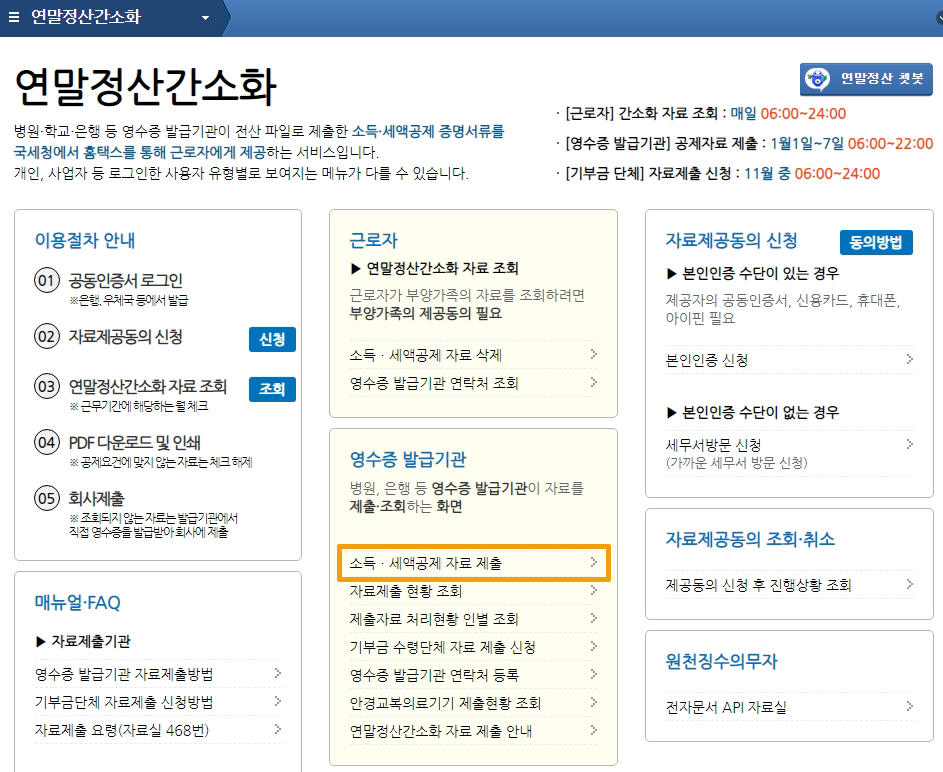Open 소득·세액공제 자료 제출 link
The width and height of the screenshot is (943, 772).
click(x=474, y=563)
